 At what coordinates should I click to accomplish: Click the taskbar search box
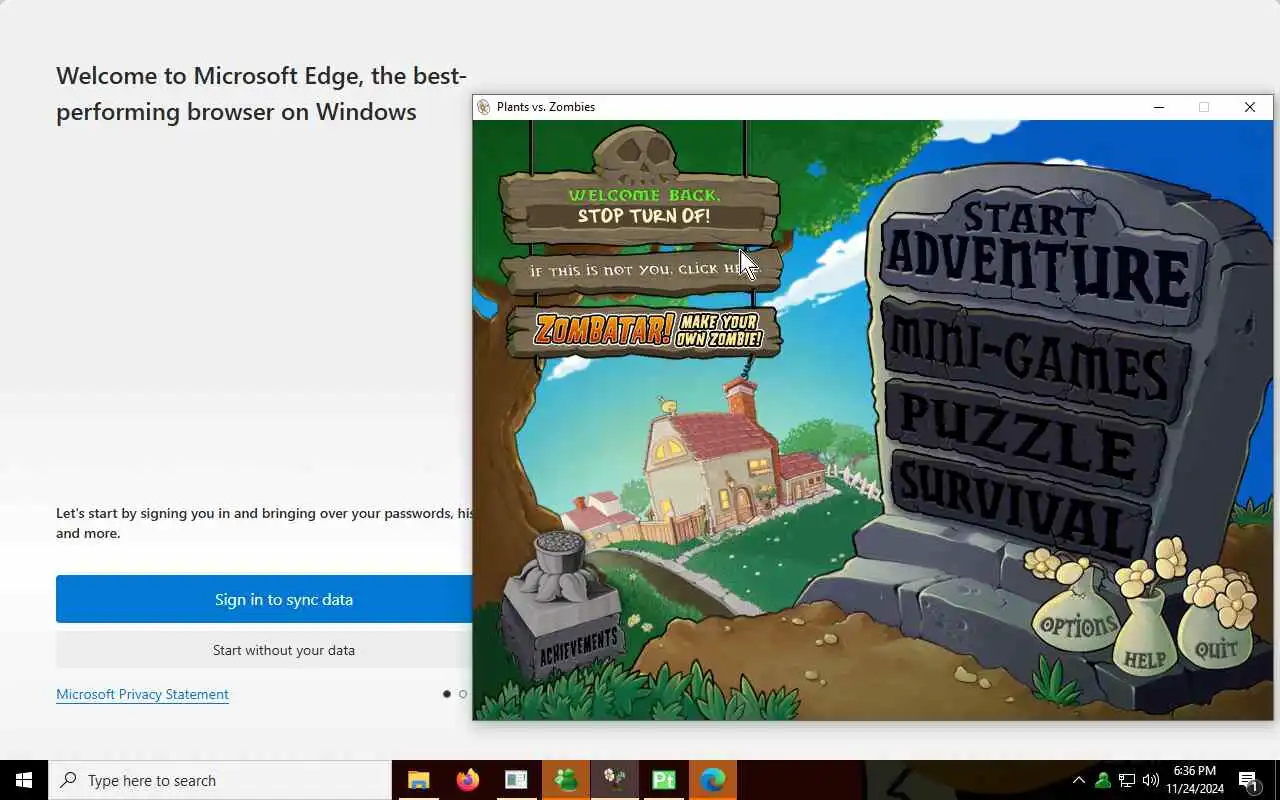(x=220, y=780)
